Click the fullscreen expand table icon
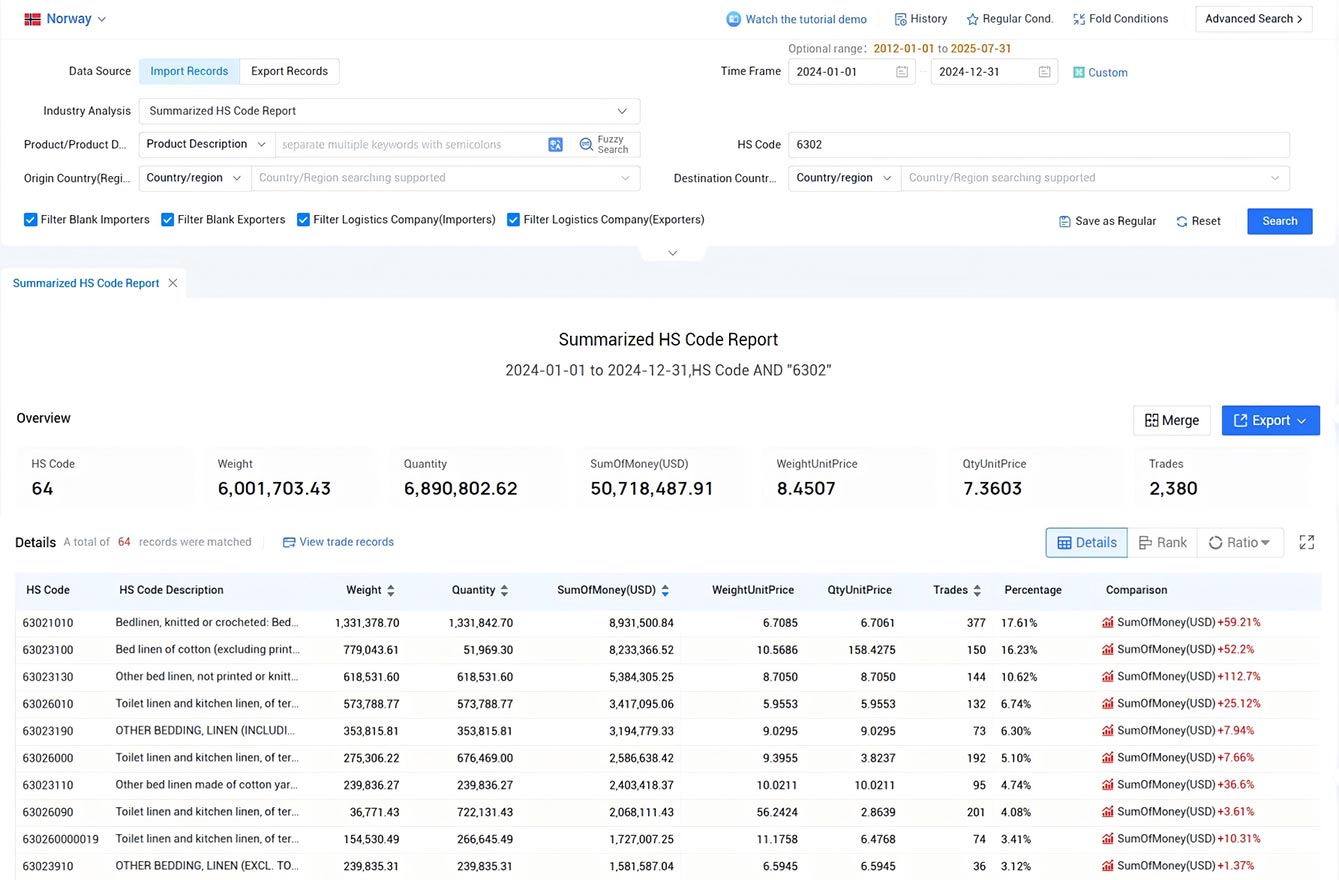This screenshot has height=880, width=1339. 1307,542
